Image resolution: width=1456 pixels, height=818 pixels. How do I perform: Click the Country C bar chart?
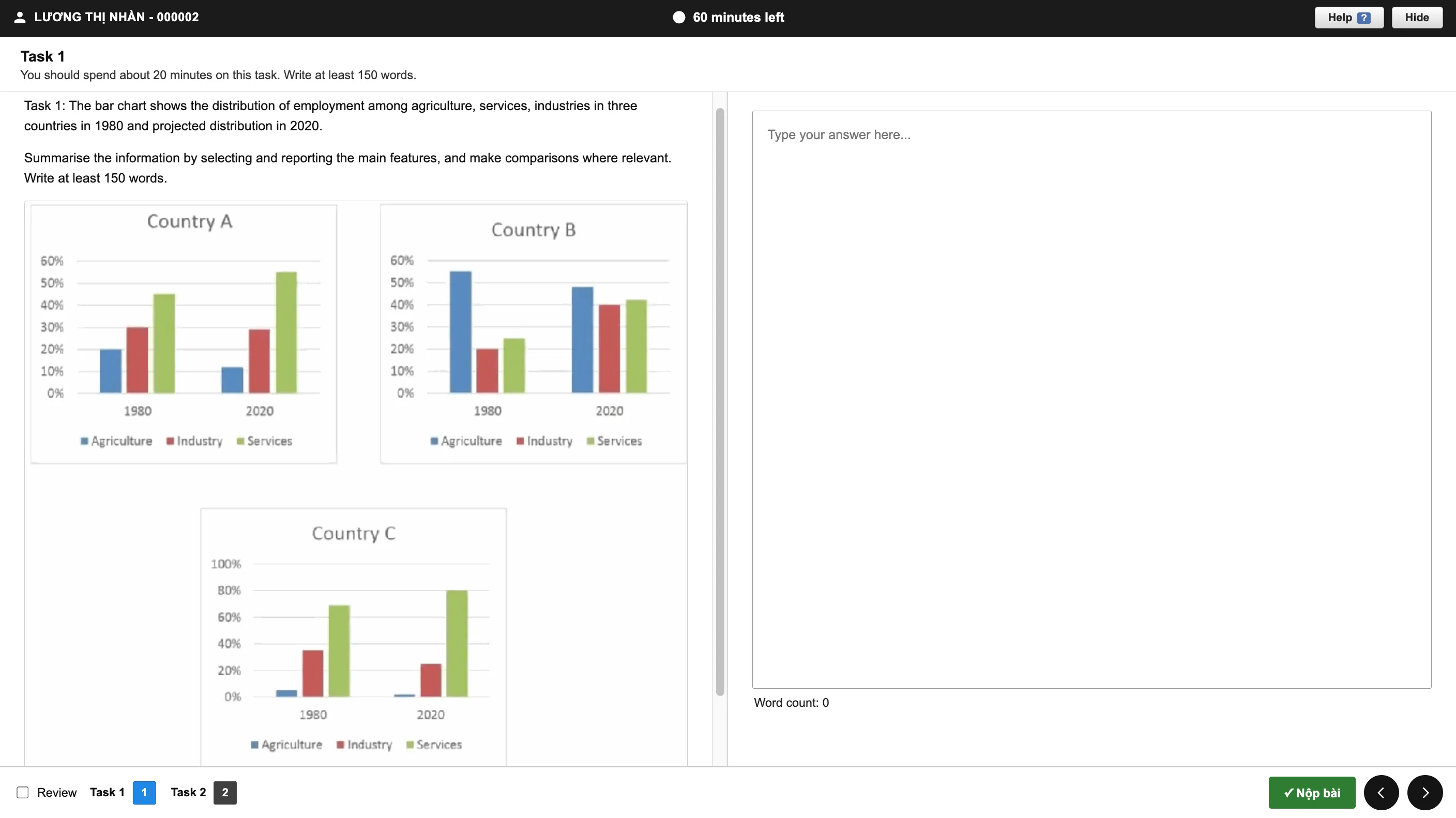coord(353,637)
